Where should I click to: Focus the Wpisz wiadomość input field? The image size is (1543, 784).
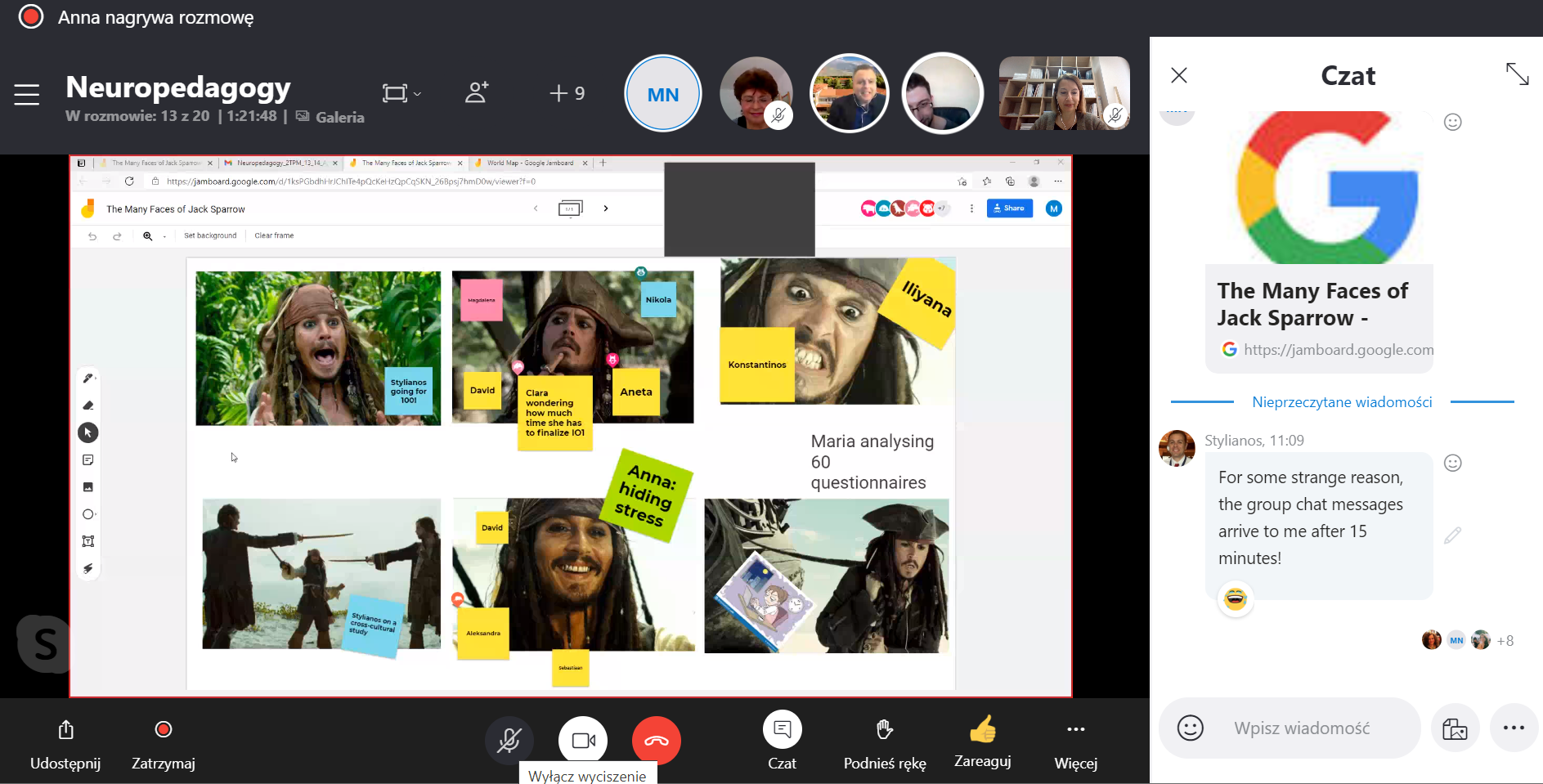[x=1302, y=728]
